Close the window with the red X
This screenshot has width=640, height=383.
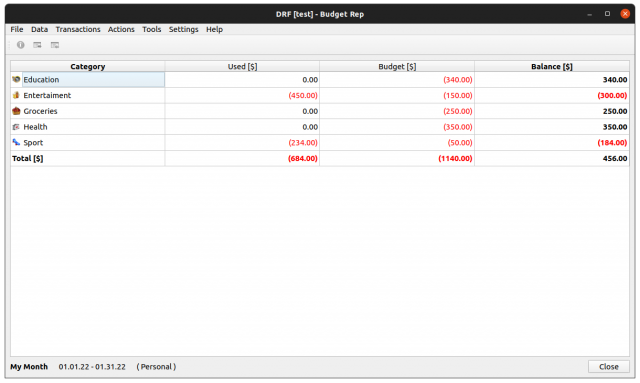click(x=625, y=13)
